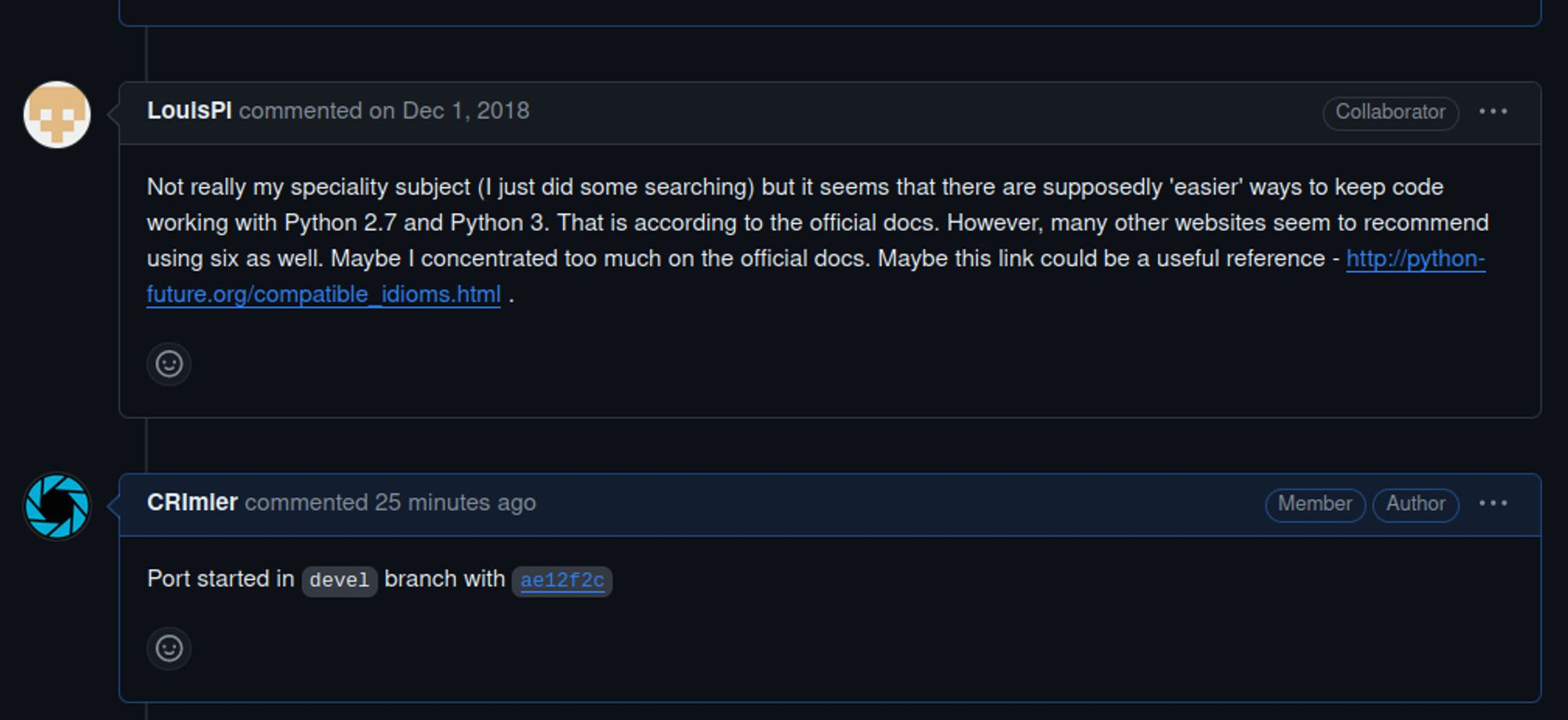The image size is (1568, 720).
Task: Click the Member badge on CRImier's comment
Action: point(1315,504)
